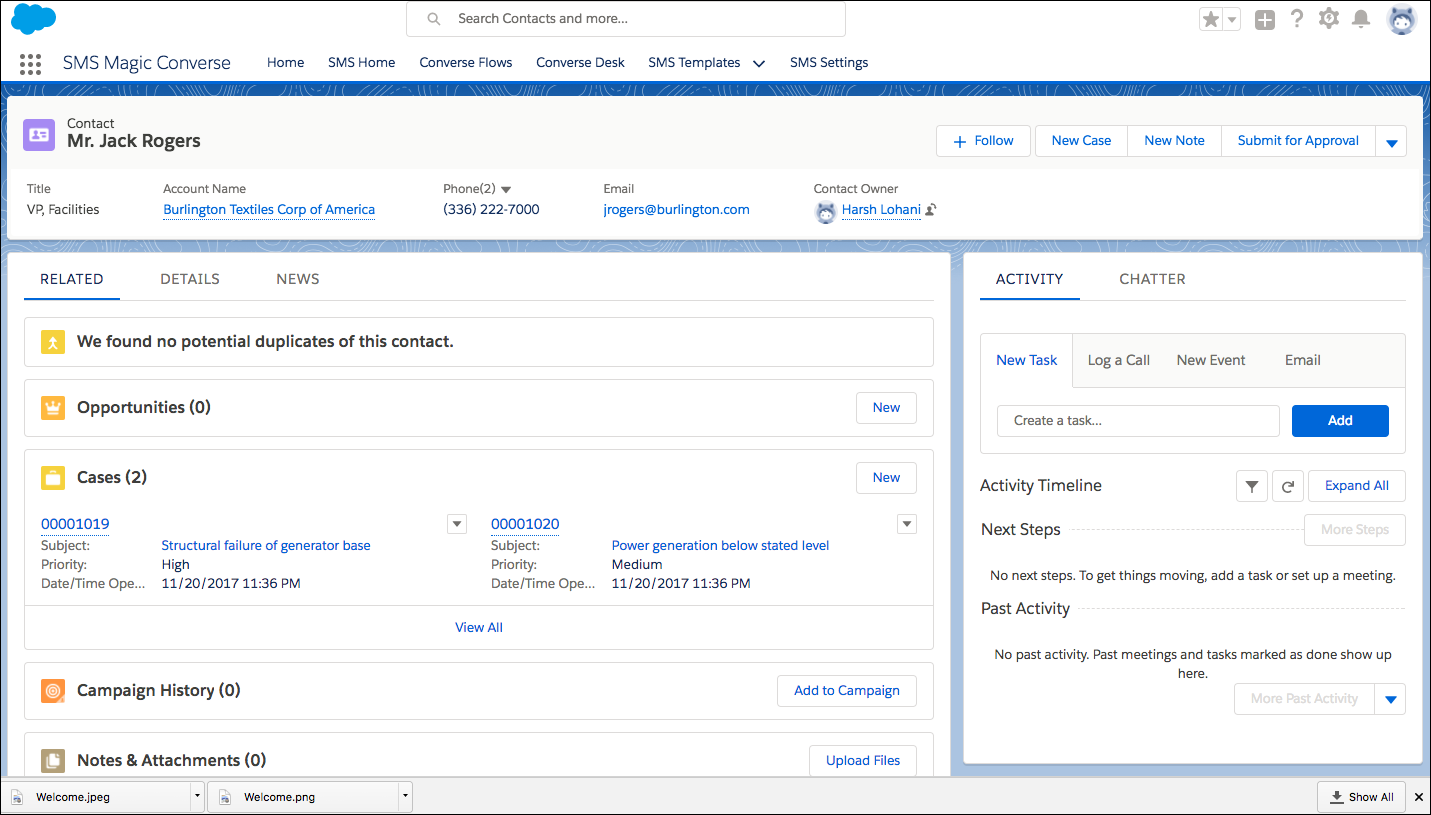Screen dimensions: 1431x815
Task: Select the New Event tab
Action: 1211,360
